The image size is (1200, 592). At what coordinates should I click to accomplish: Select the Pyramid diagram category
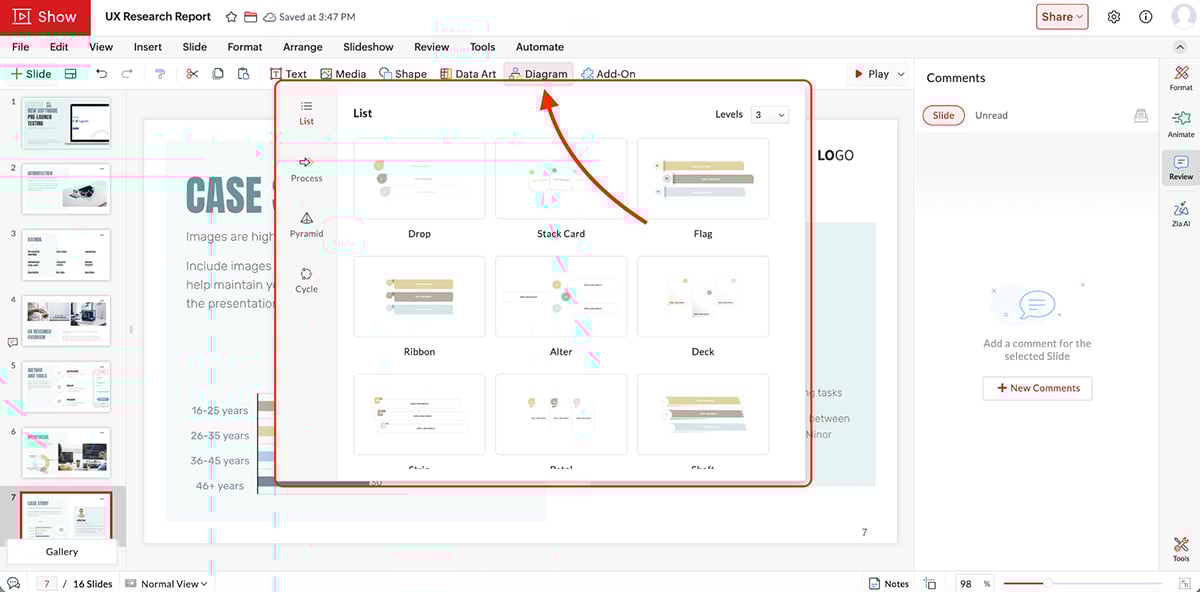tap(306, 223)
